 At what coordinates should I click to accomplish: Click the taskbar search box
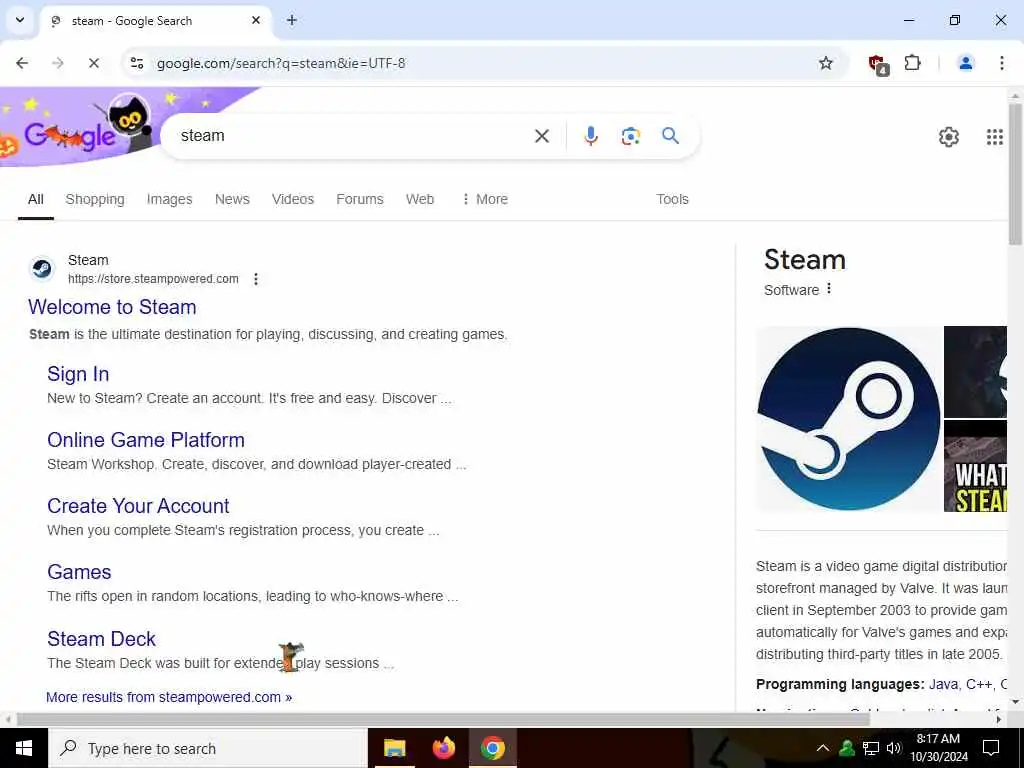208,748
